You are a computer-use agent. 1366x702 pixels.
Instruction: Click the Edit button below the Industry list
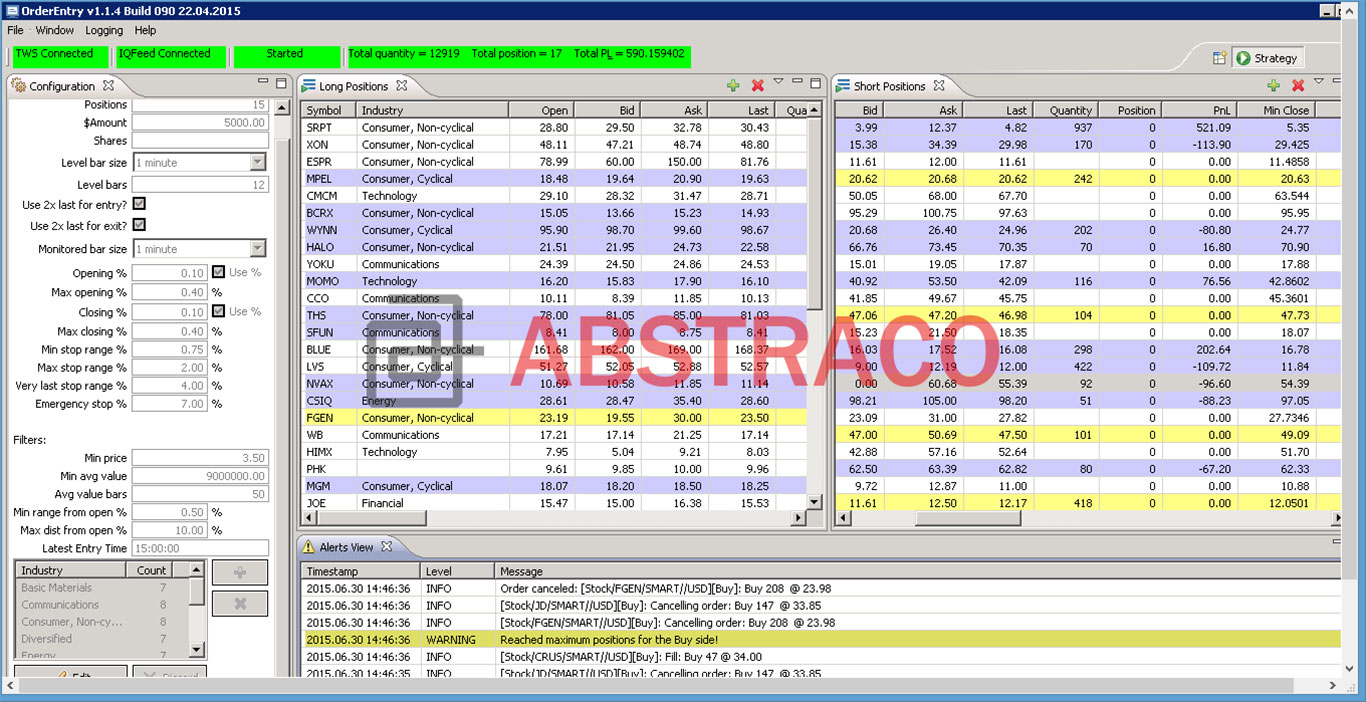(69, 675)
